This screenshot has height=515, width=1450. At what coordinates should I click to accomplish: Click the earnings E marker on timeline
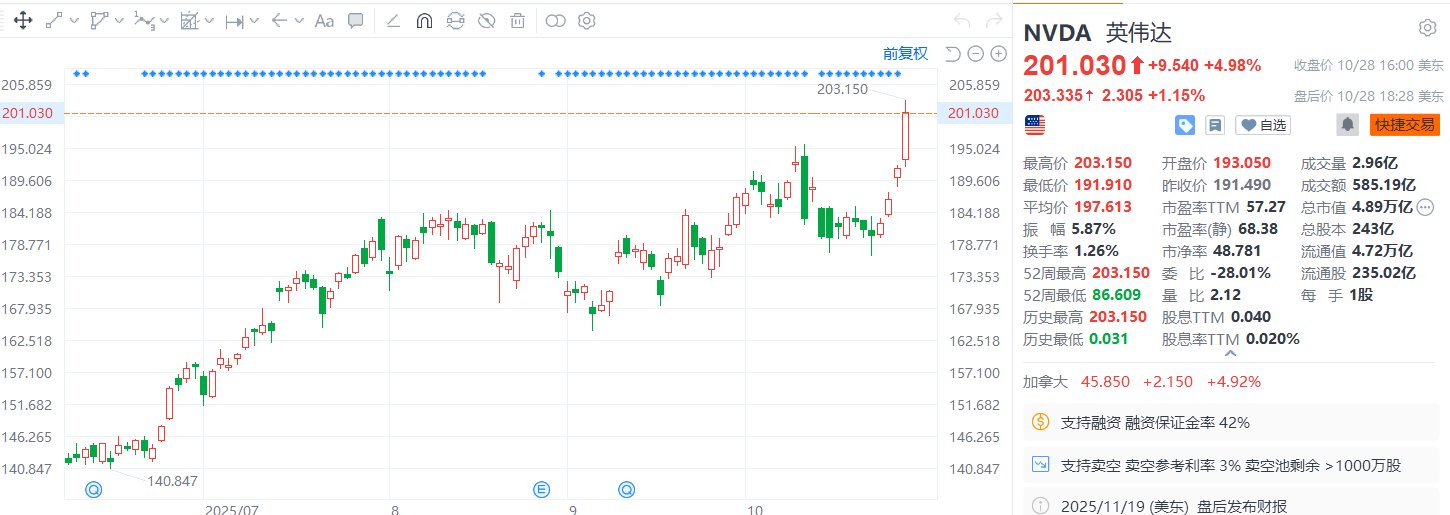pos(542,489)
